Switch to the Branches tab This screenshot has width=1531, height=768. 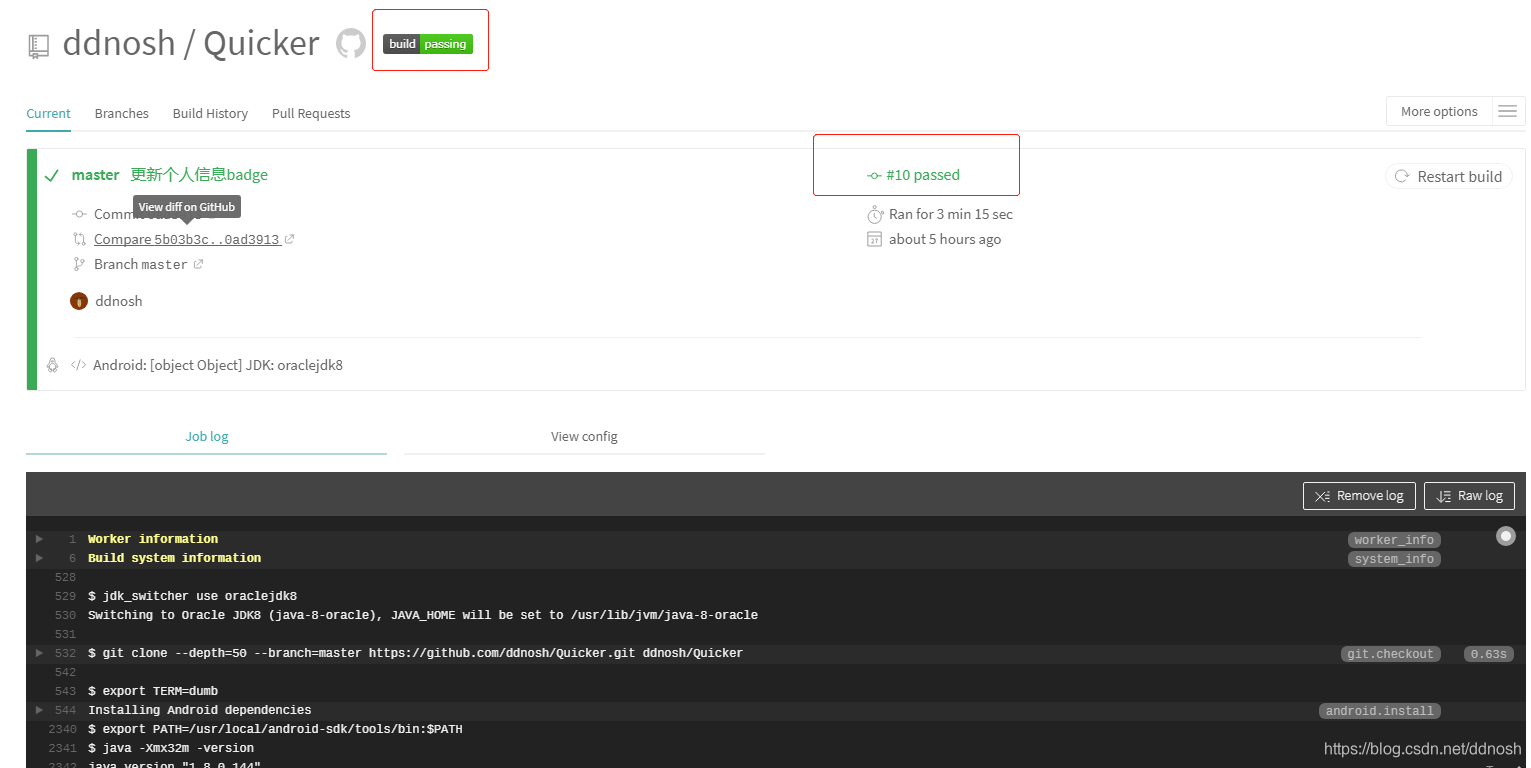click(x=122, y=113)
